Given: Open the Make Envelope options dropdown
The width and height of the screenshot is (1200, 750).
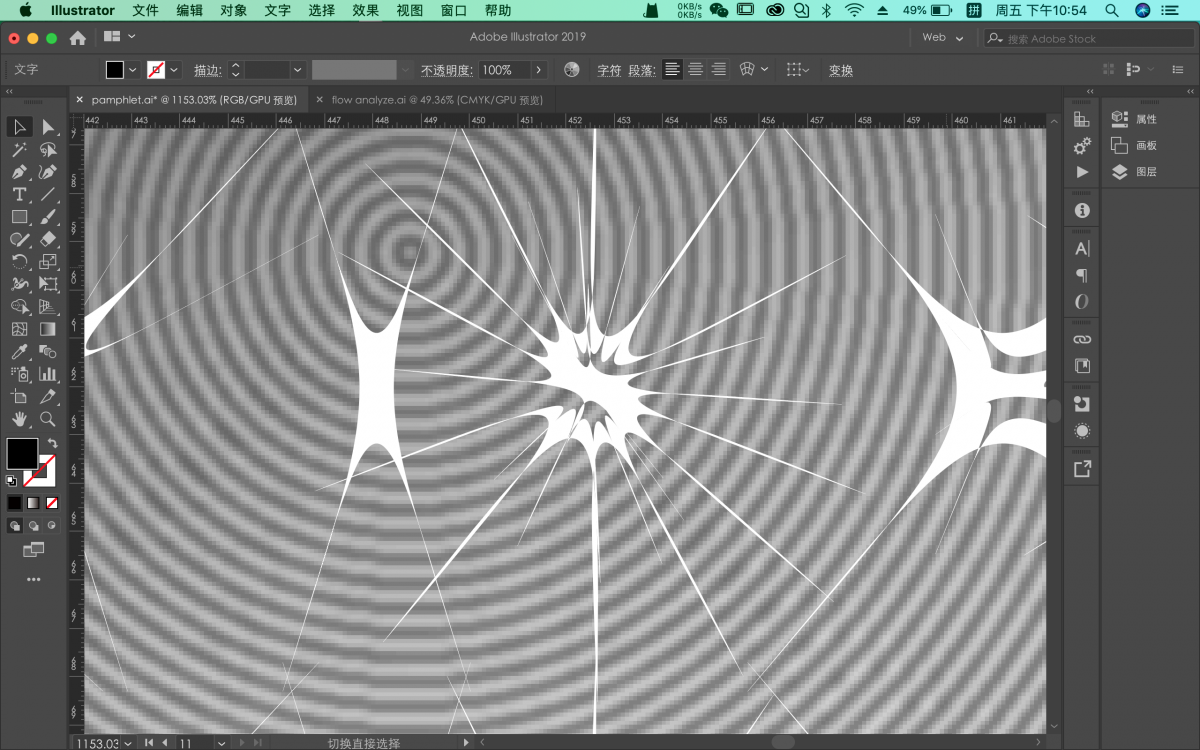Looking at the screenshot, I should [765, 70].
